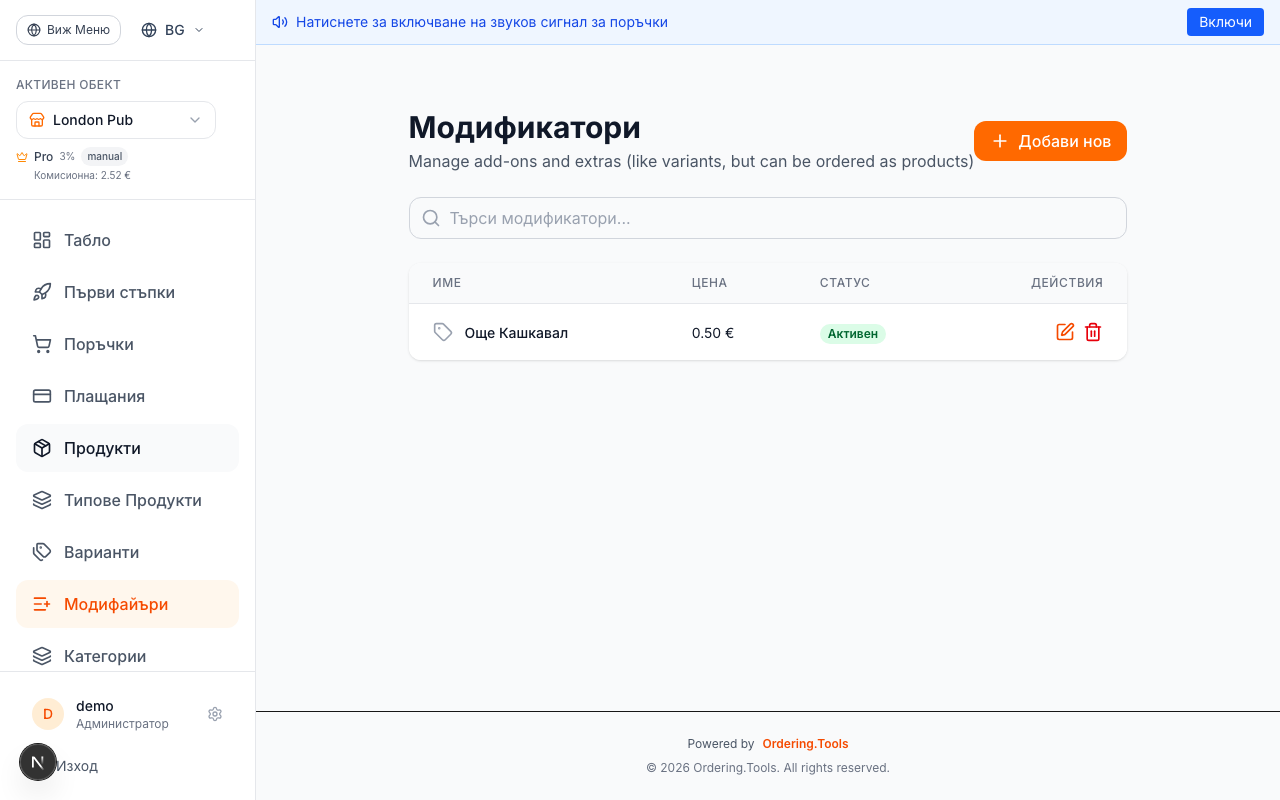Click the sound notification speaker icon

[279, 21]
